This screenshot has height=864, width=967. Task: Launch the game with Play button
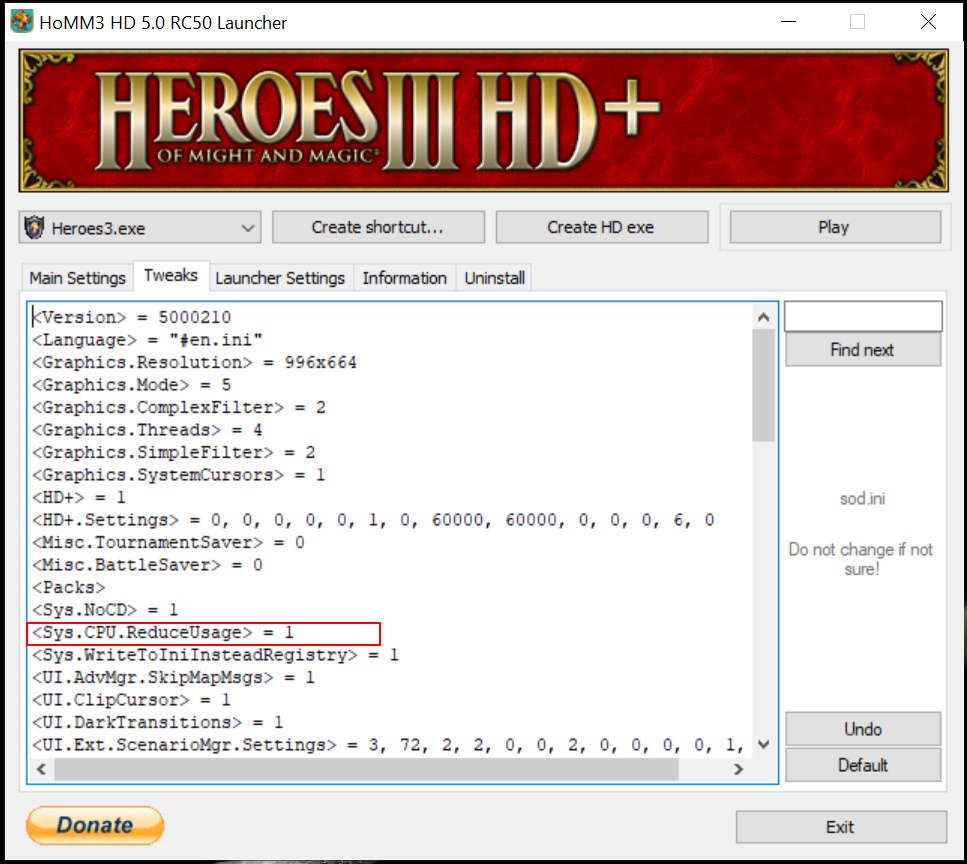tap(835, 227)
